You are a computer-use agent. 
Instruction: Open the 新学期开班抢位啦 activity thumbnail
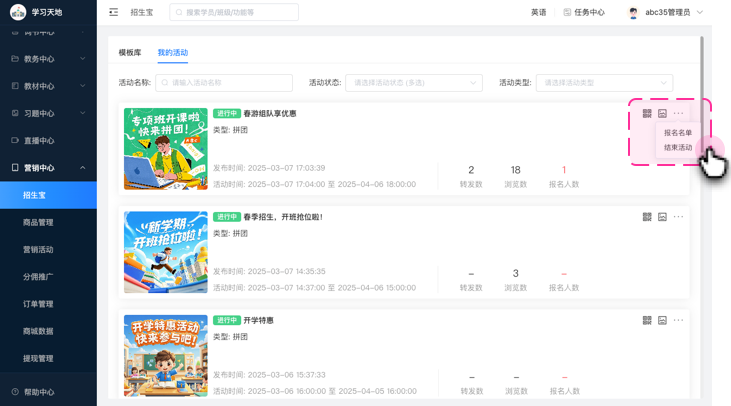(x=166, y=252)
